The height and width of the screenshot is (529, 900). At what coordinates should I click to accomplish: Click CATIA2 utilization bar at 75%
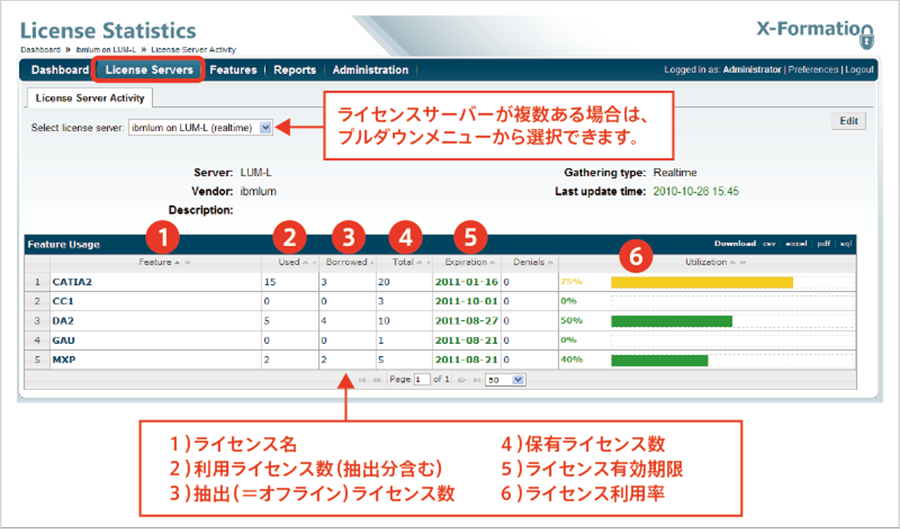(x=702, y=282)
